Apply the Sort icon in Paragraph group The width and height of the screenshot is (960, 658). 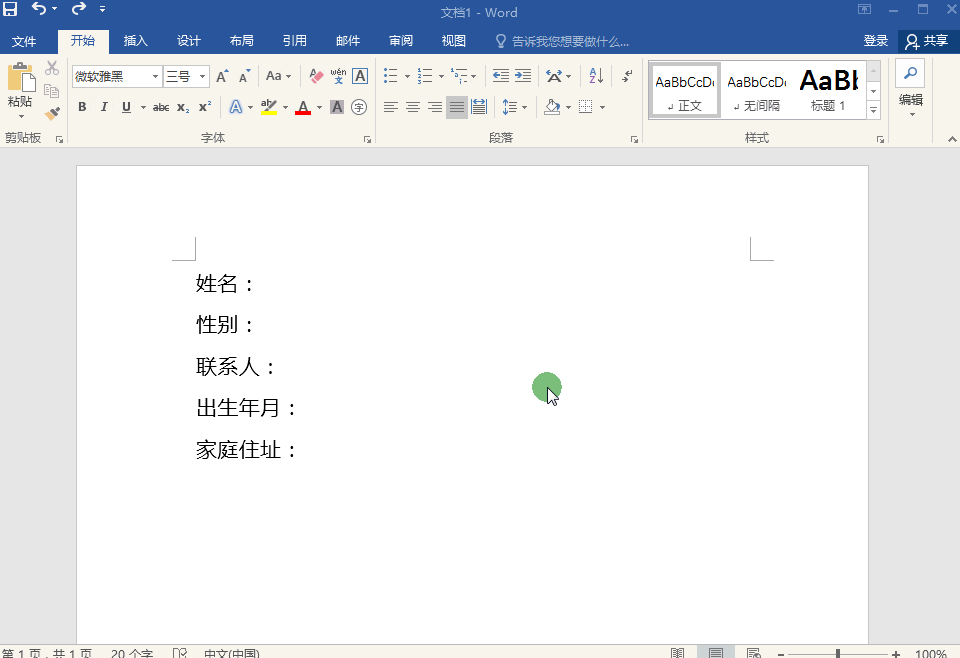pyautogui.click(x=597, y=76)
